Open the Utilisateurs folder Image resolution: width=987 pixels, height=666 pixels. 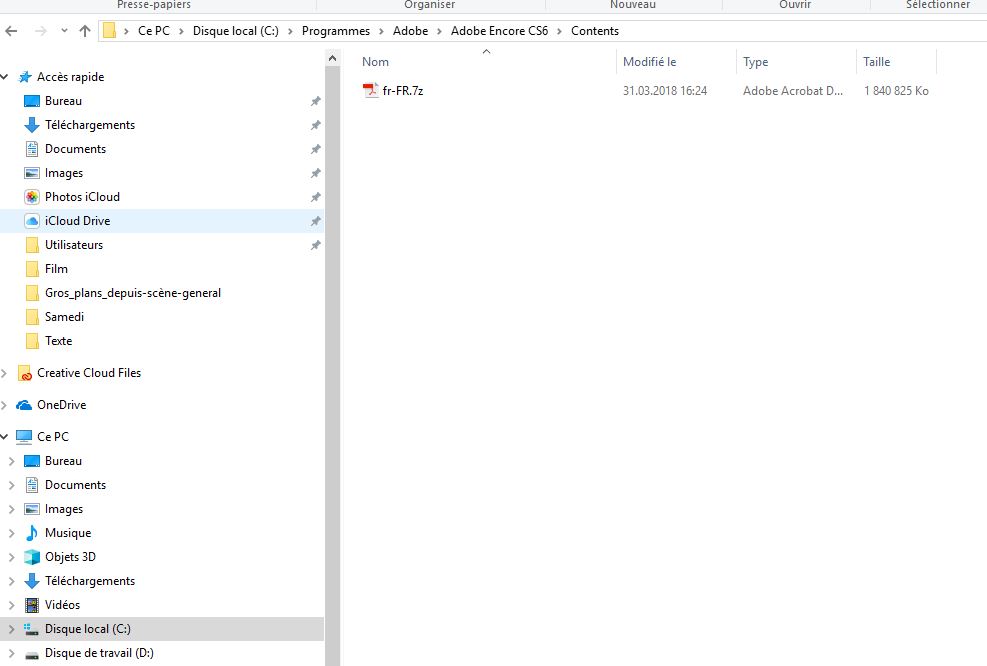(x=74, y=245)
